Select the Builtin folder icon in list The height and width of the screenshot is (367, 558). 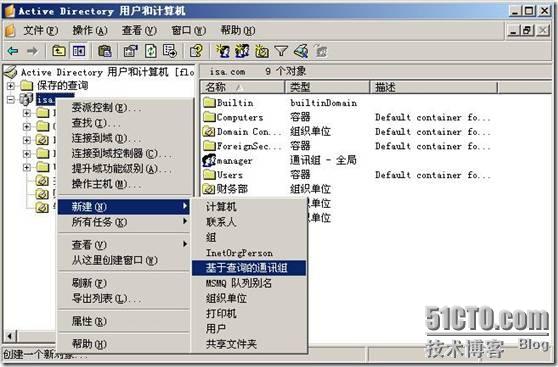click(x=209, y=103)
